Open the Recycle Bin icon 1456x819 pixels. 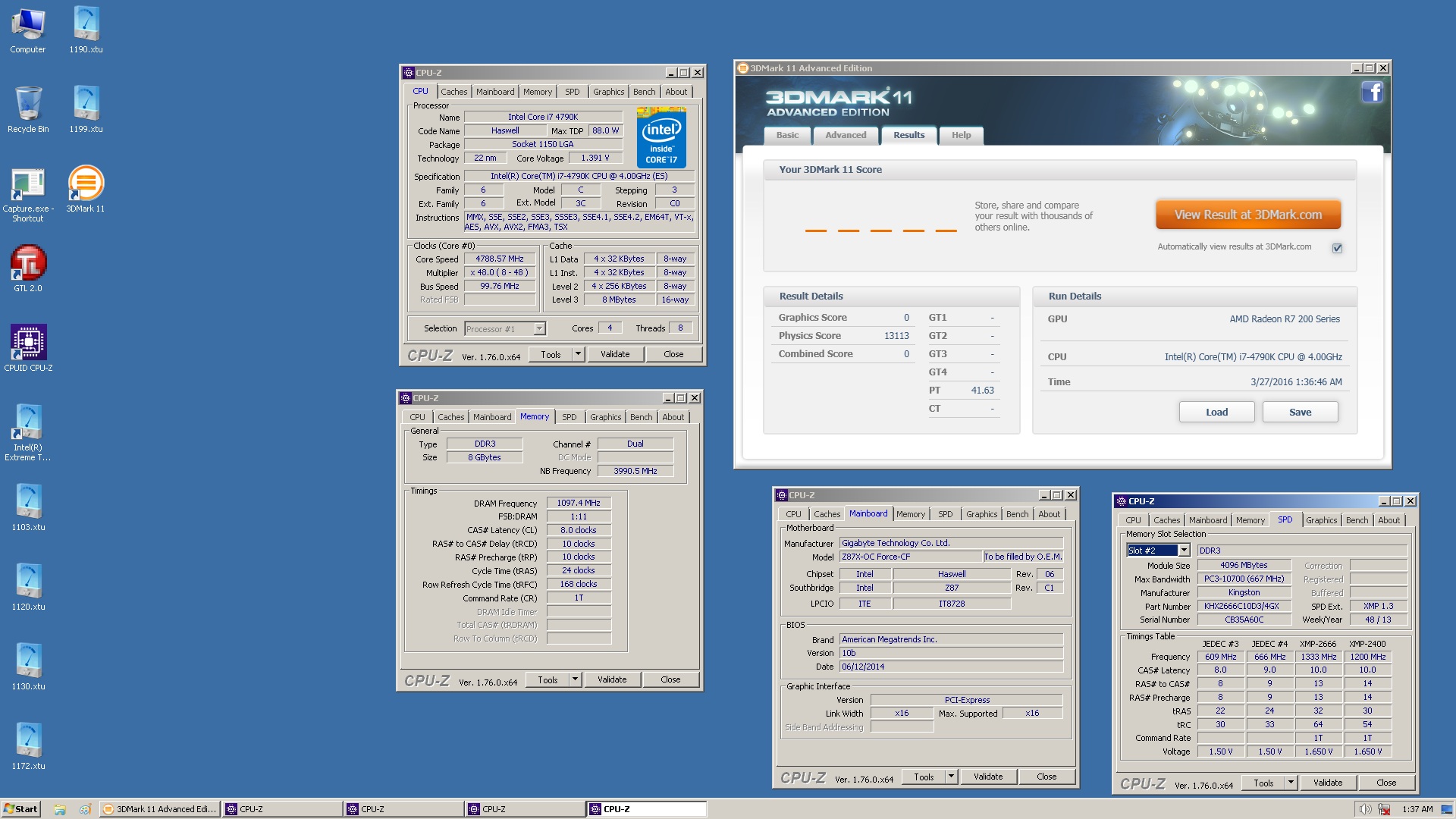(28, 110)
